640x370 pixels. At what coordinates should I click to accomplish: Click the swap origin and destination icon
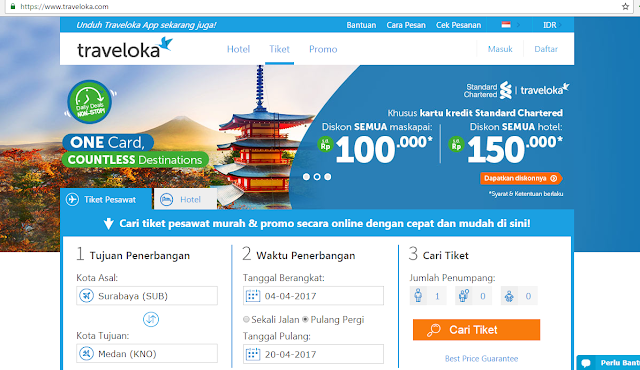pos(151,319)
